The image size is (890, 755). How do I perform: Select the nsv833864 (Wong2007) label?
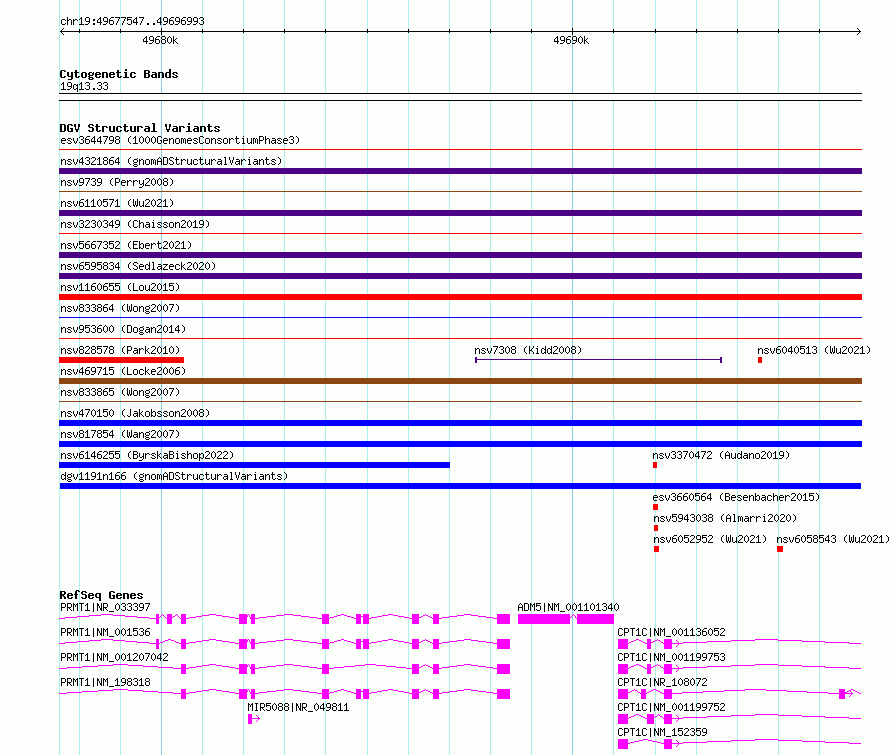[120, 308]
